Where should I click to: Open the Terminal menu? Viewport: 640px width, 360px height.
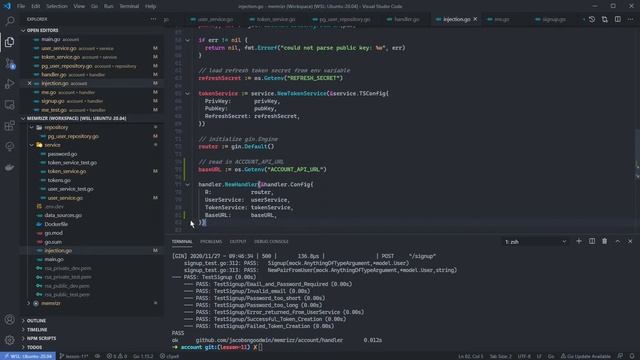click(x=129, y=6)
